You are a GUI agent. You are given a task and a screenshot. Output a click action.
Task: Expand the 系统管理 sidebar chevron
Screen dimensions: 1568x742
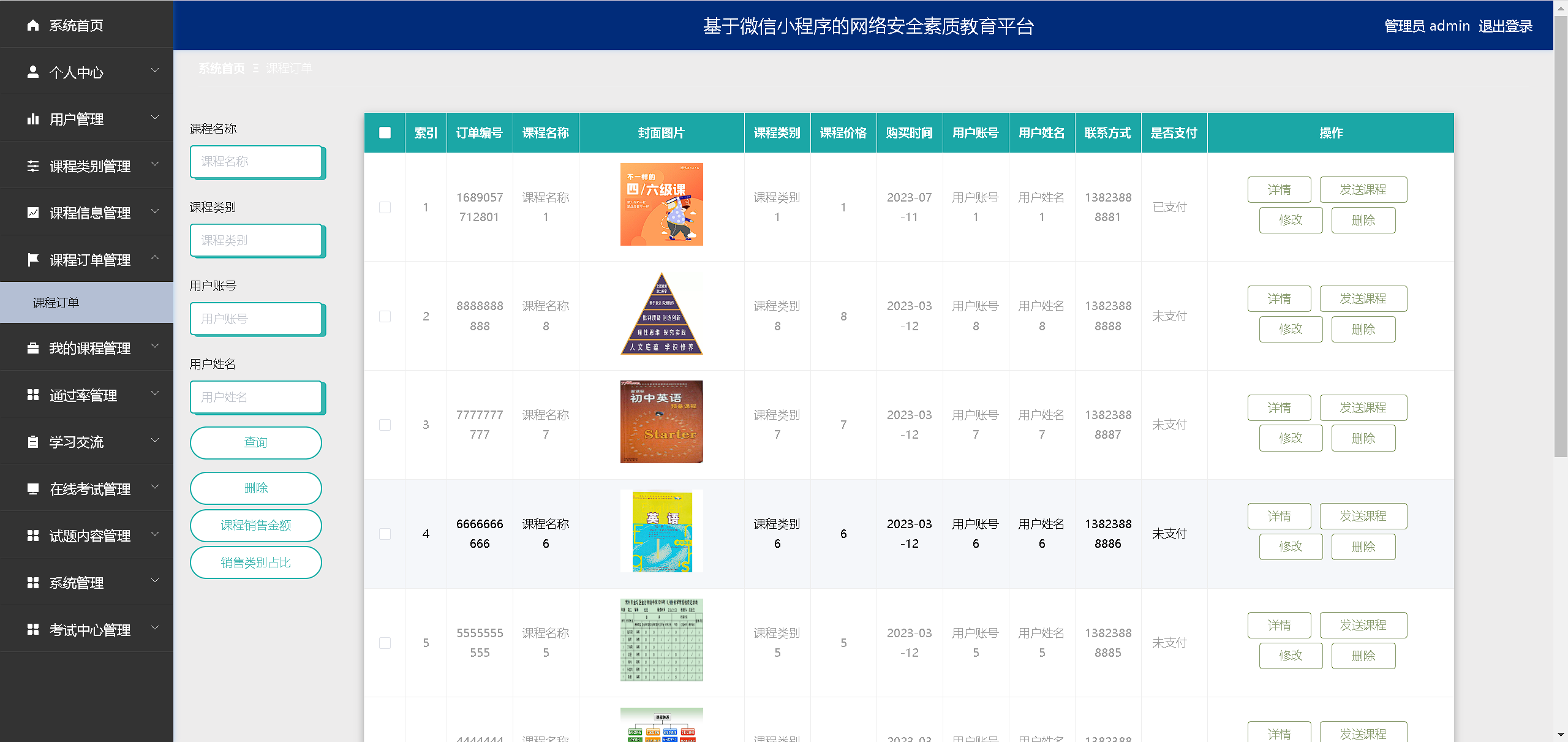155,581
